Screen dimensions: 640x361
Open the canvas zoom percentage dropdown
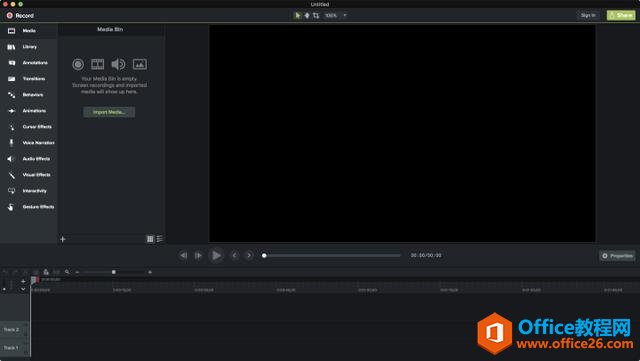pos(336,16)
